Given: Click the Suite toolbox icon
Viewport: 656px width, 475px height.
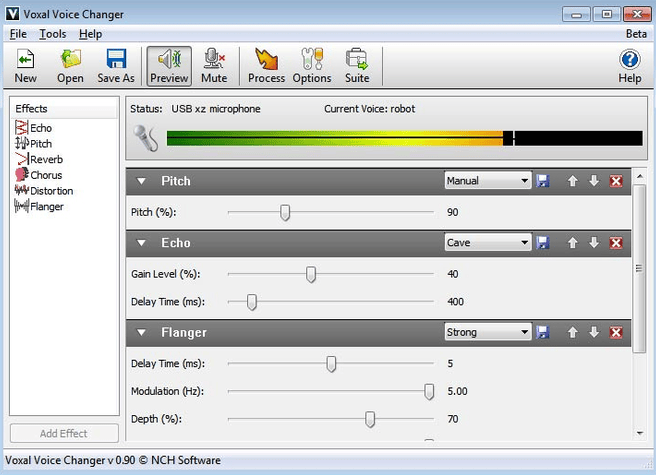Looking at the screenshot, I should click(x=357, y=66).
